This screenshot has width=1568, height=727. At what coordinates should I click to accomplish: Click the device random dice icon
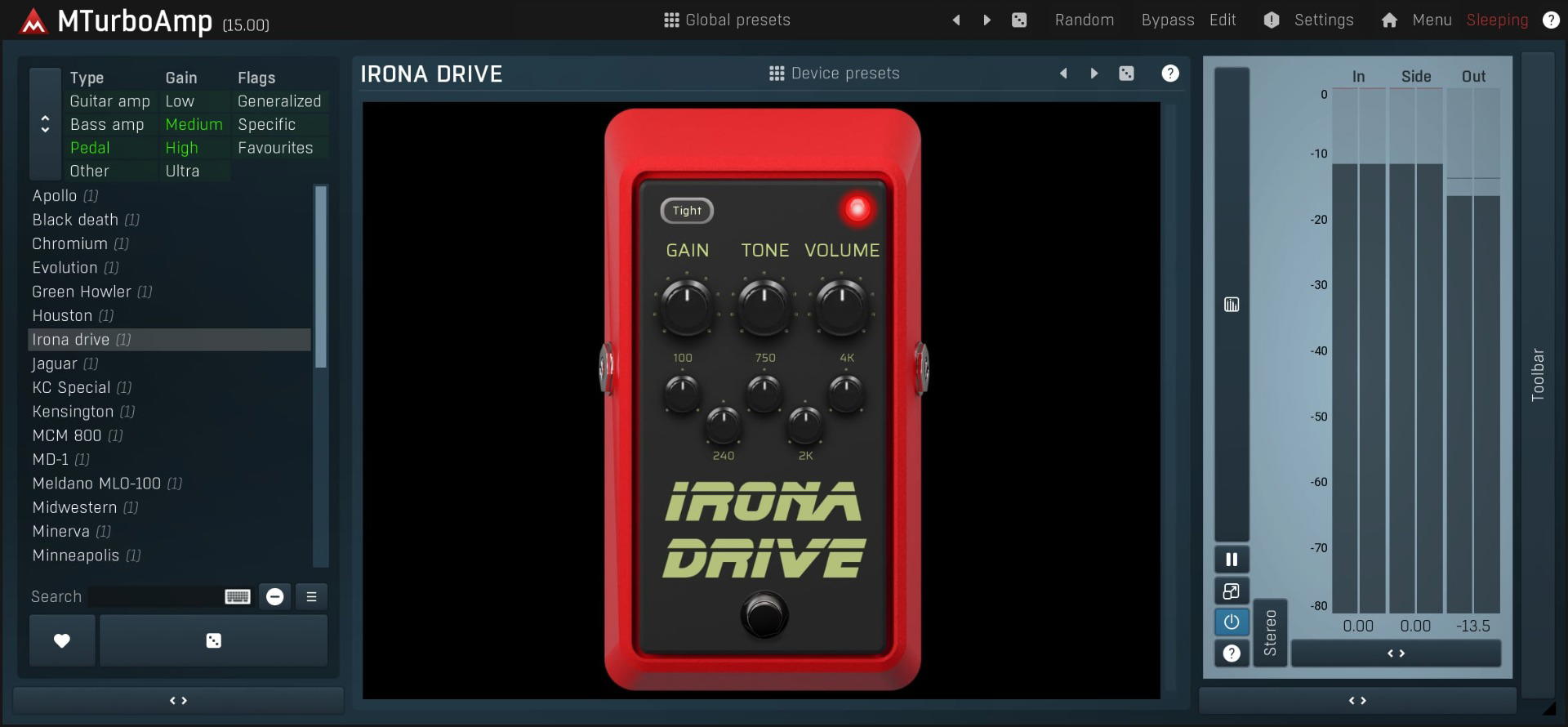click(1126, 74)
